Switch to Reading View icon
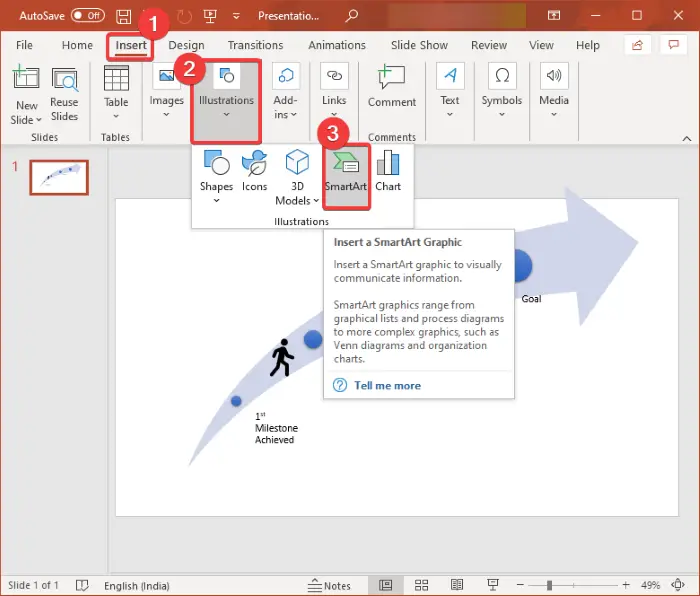 point(457,585)
